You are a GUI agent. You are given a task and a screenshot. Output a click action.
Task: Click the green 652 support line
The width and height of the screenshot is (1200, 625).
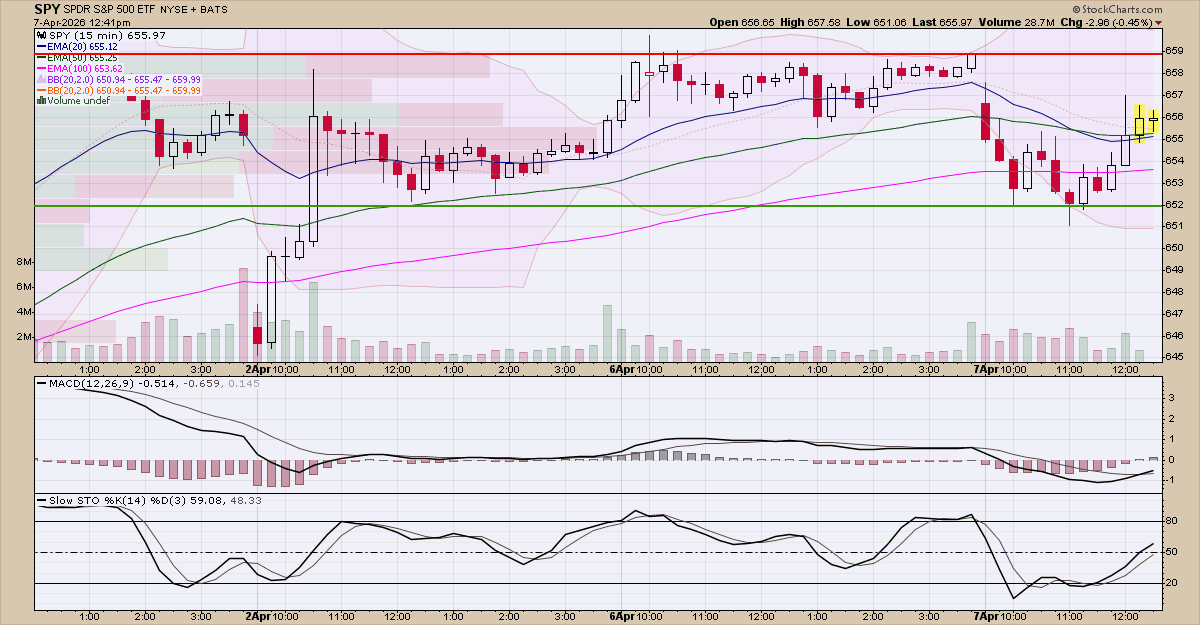tap(598, 206)
